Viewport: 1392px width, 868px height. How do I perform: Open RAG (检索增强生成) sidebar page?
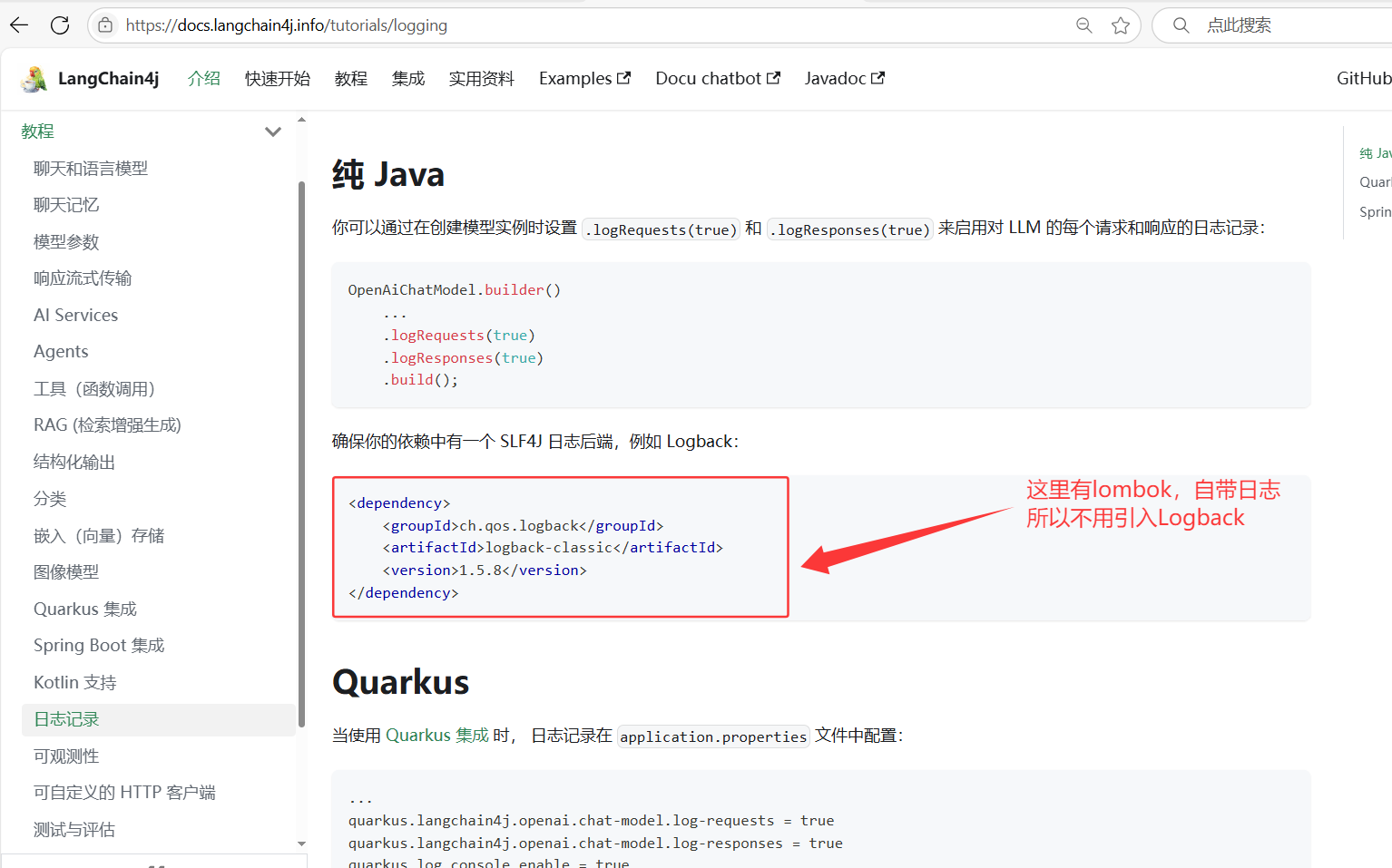point(107,425)
